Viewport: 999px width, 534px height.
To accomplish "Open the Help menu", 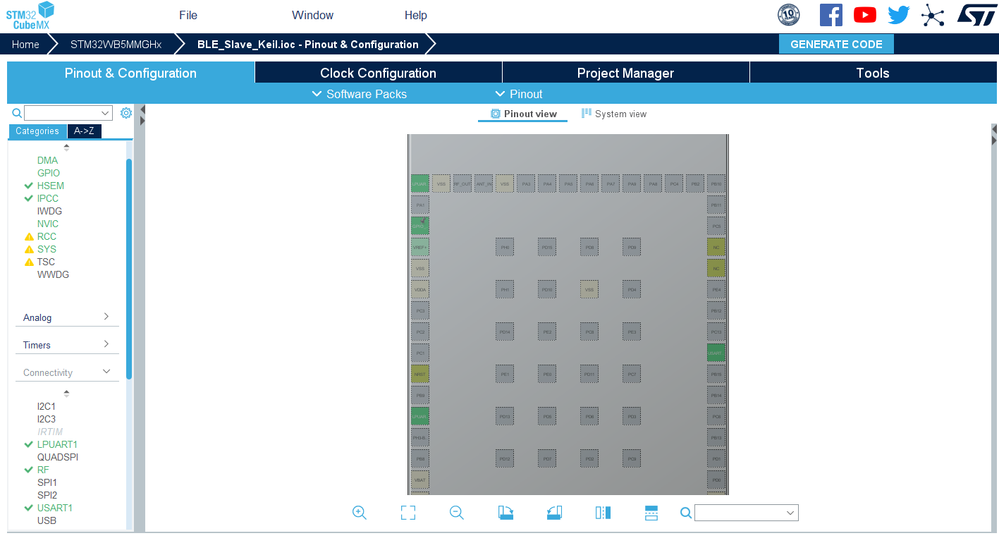I will coord(415,15).
